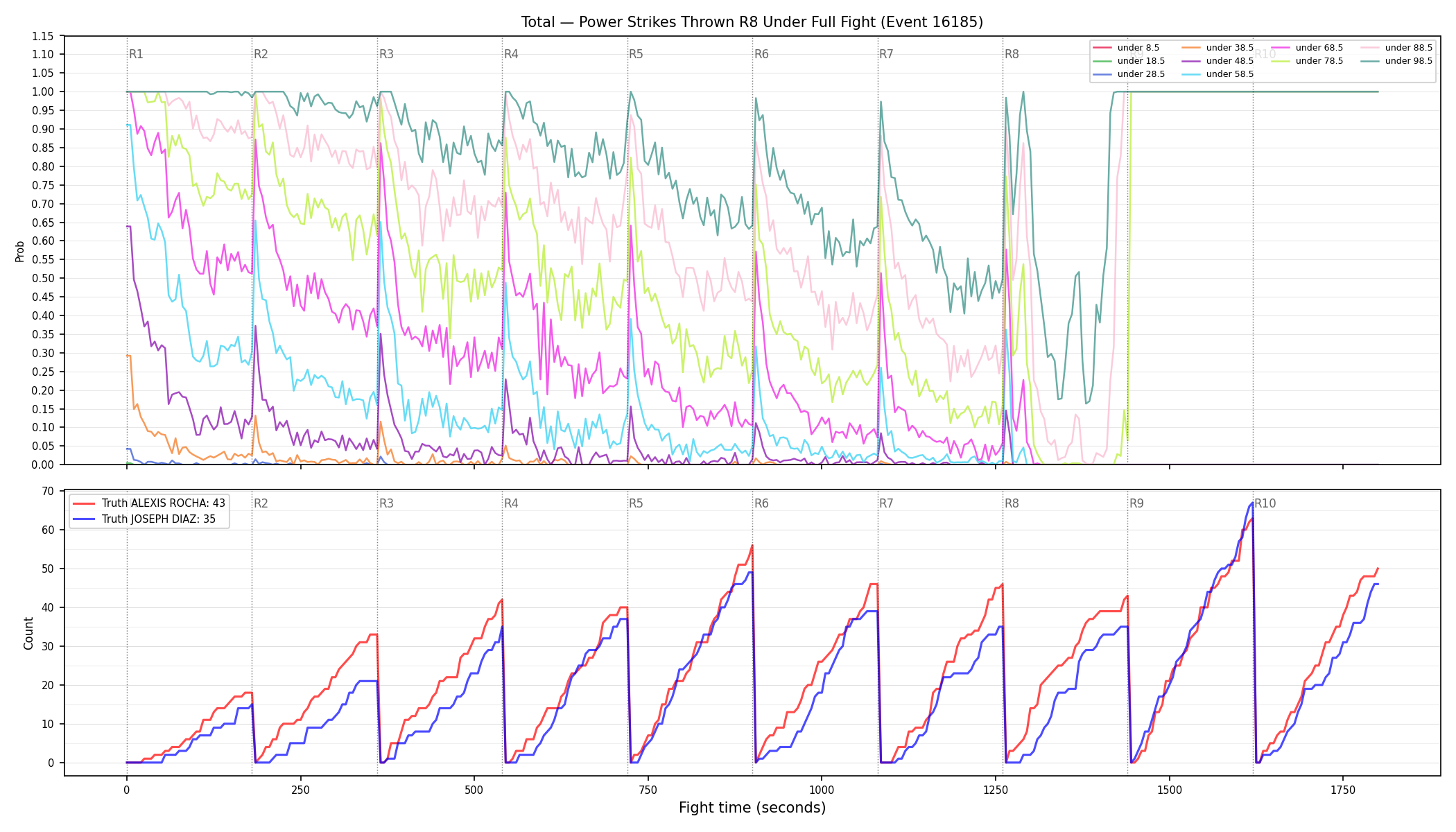Viewport: 1456px width, 832px height.
Task: Select the 'under 48.5' legend label
Action: 1230,61
